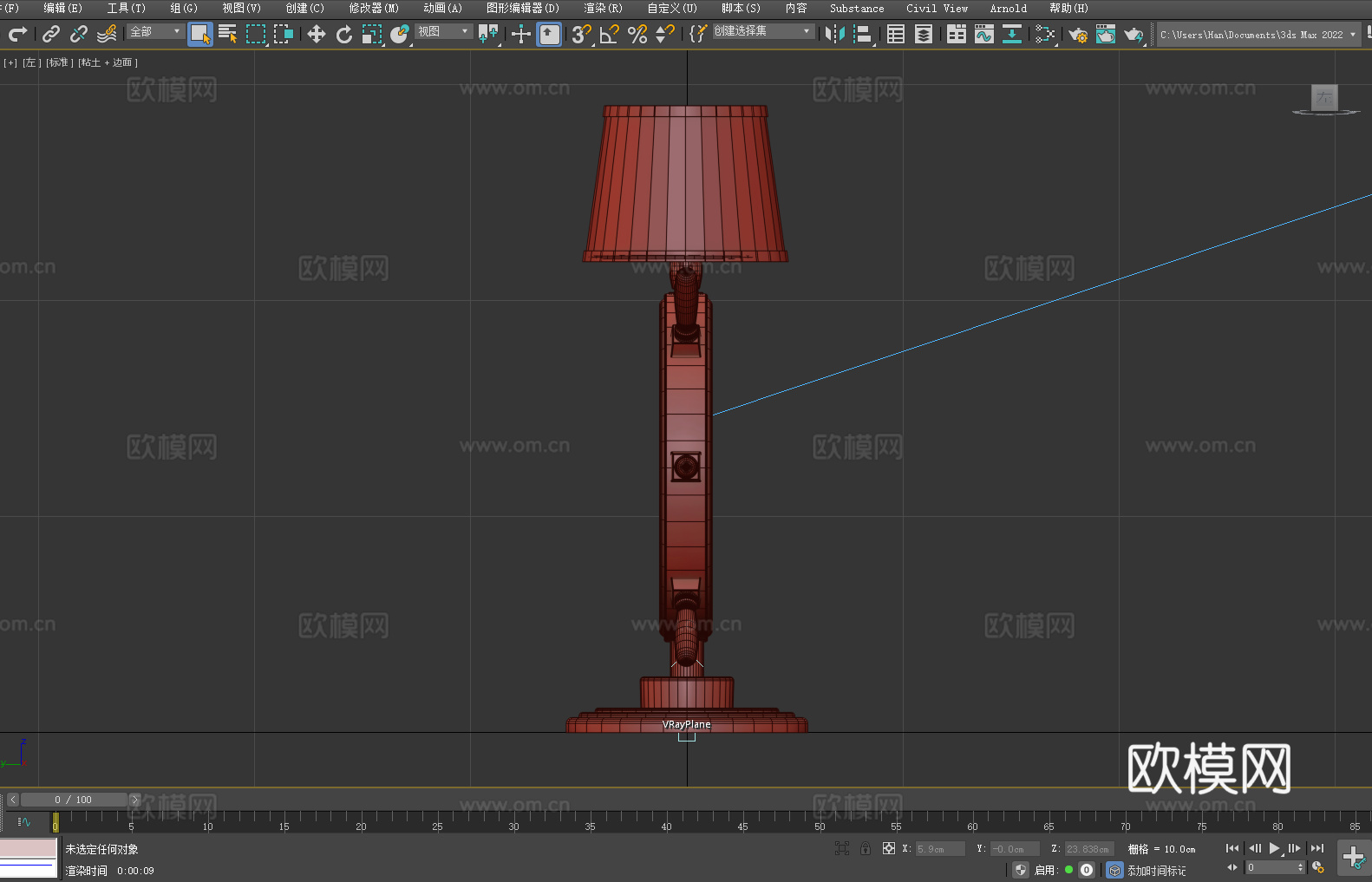Viewport: 1372px width, 882px height.
Task: Open the 全部 selection filter dropdown
Action: pyautogui.click(x=155, y=31)
